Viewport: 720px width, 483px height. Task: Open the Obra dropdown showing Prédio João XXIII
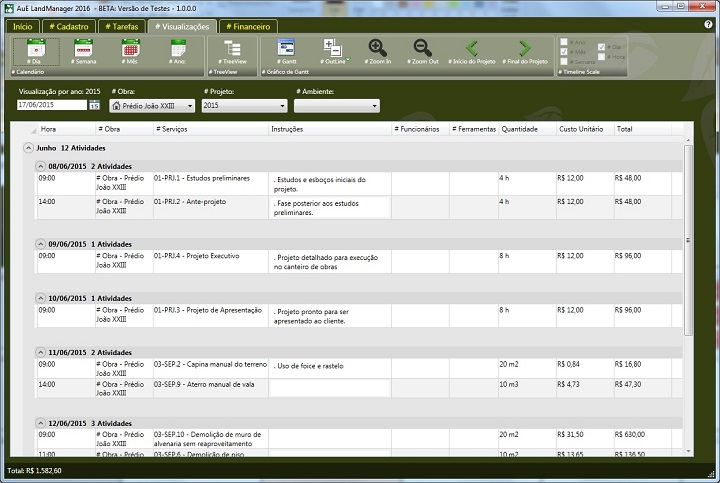point(152,105)
